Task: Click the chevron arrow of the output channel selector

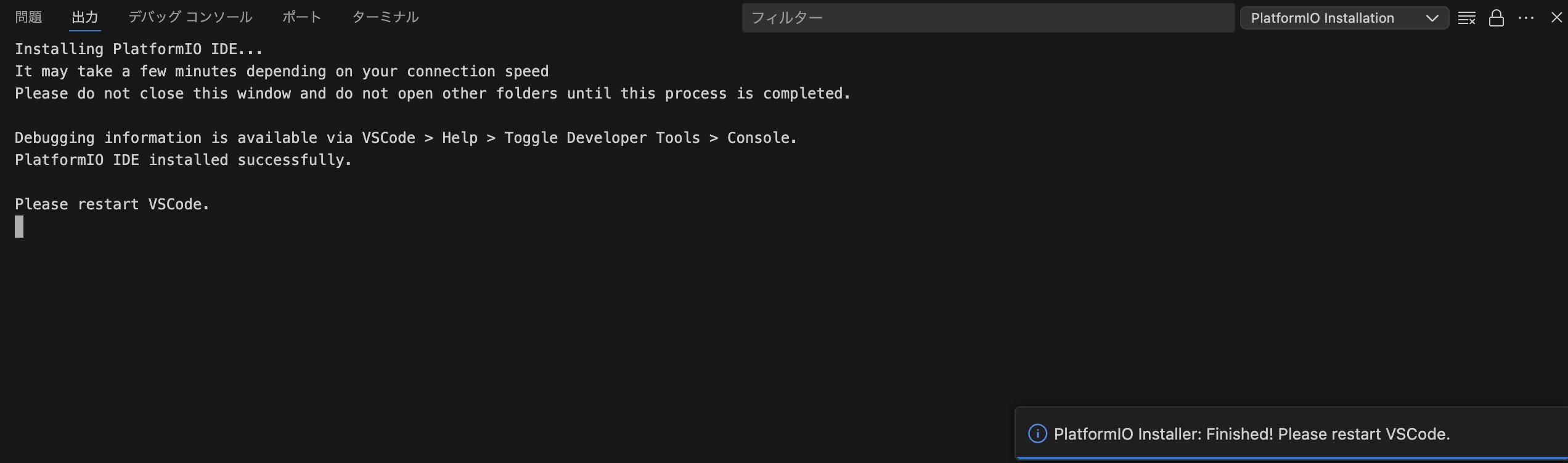Action: coord(1432,18)
